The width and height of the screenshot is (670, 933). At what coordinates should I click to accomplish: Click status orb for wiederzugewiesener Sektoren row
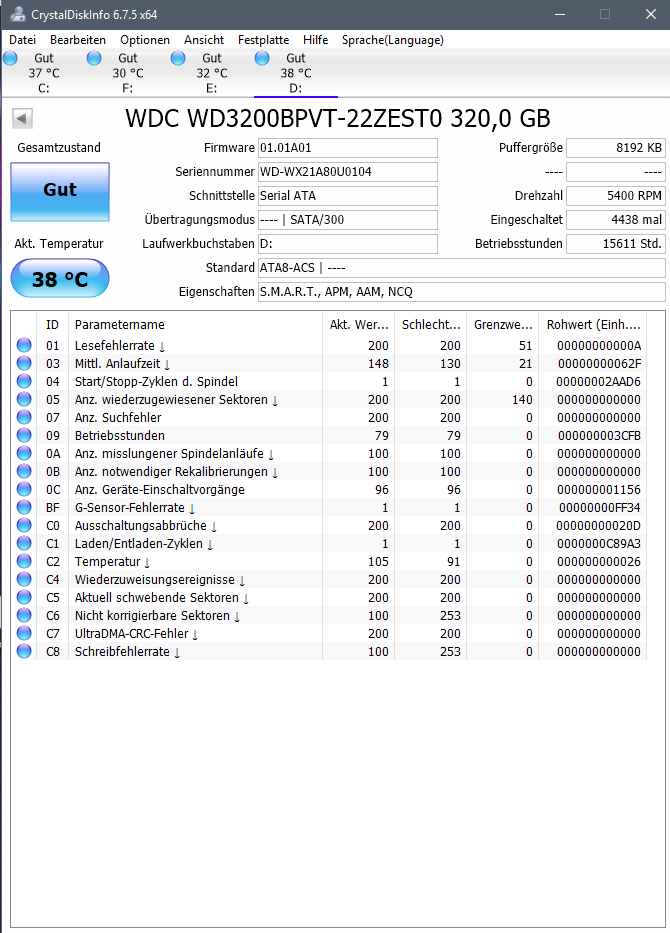click(24, 399)
